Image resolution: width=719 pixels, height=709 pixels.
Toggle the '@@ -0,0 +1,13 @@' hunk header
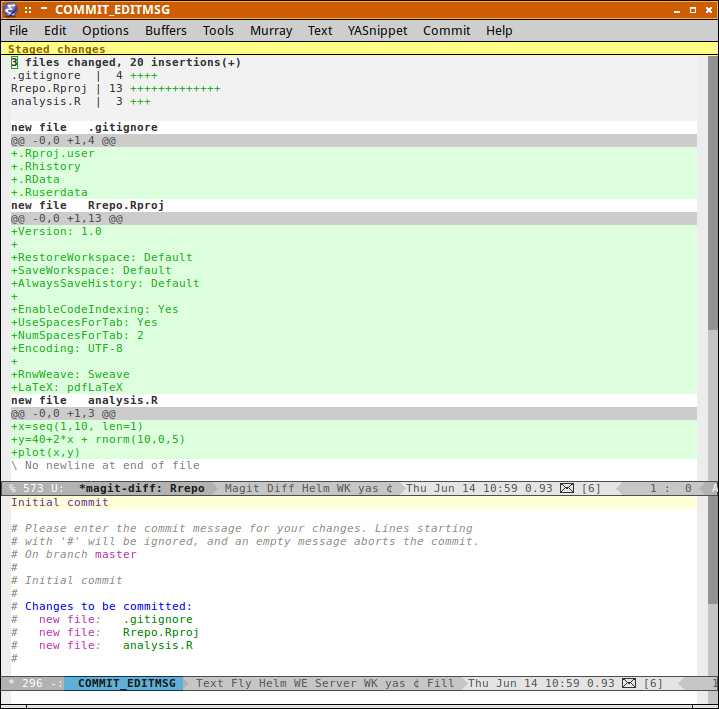tap(354, 218)
